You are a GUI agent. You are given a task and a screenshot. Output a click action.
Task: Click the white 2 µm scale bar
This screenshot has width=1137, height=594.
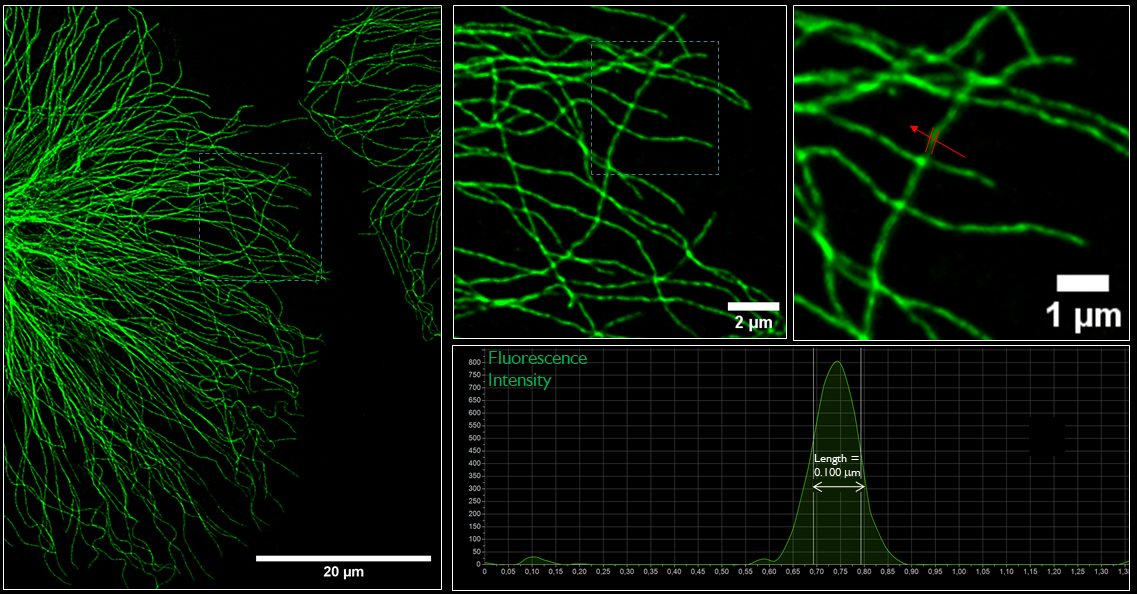[x=753, y=306]
